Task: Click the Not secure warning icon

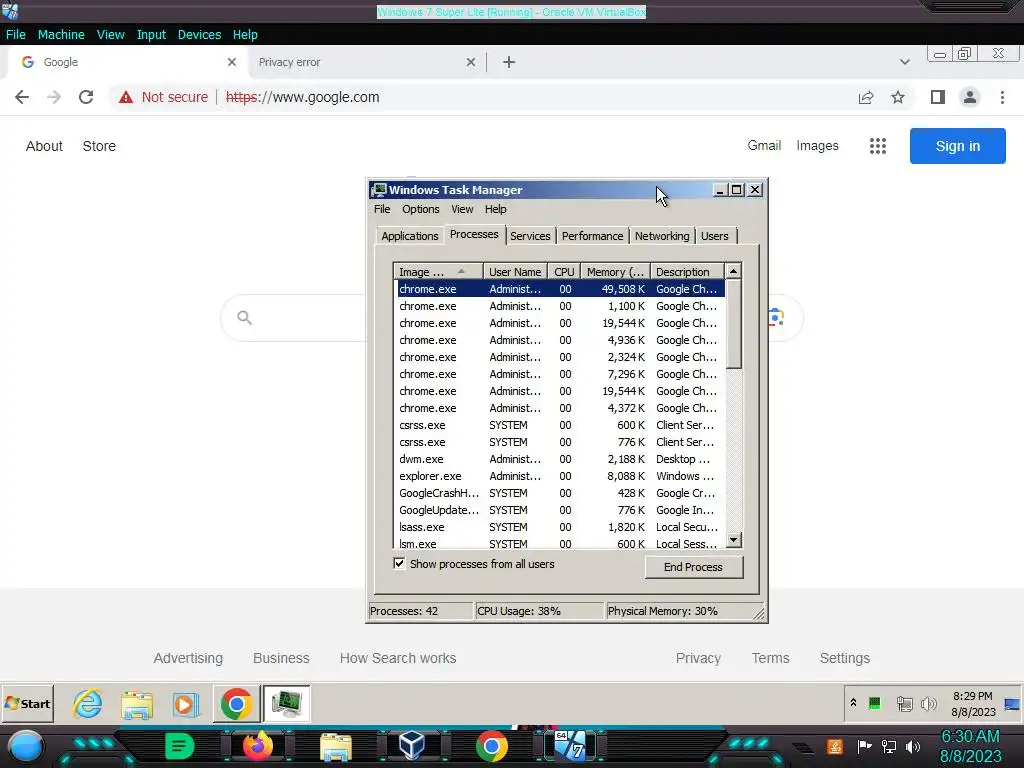Action: pos(126,97)
